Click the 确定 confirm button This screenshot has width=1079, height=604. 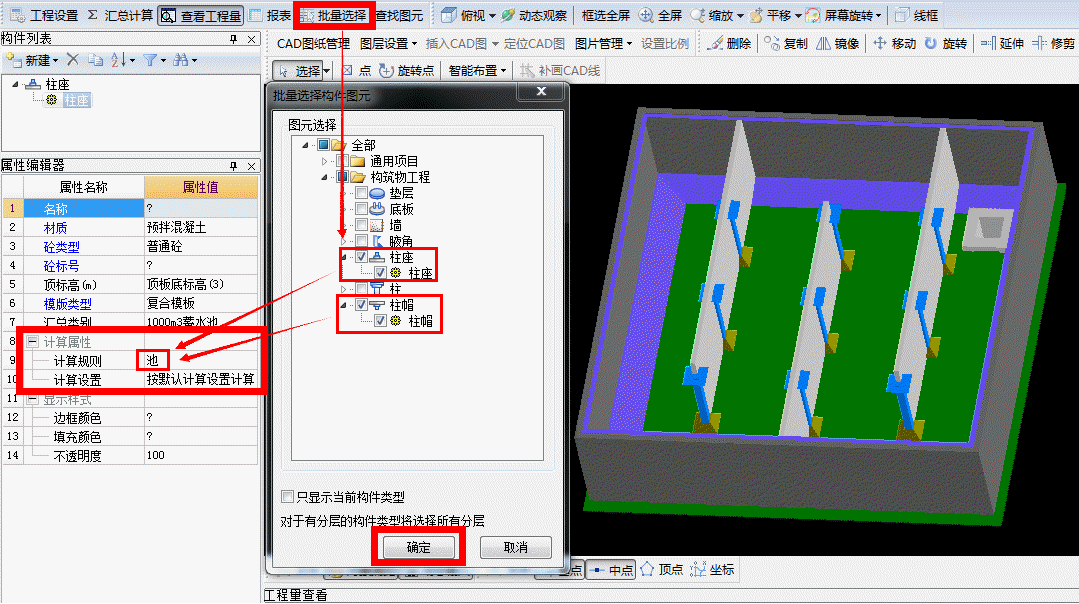click(x=418, y=547)
